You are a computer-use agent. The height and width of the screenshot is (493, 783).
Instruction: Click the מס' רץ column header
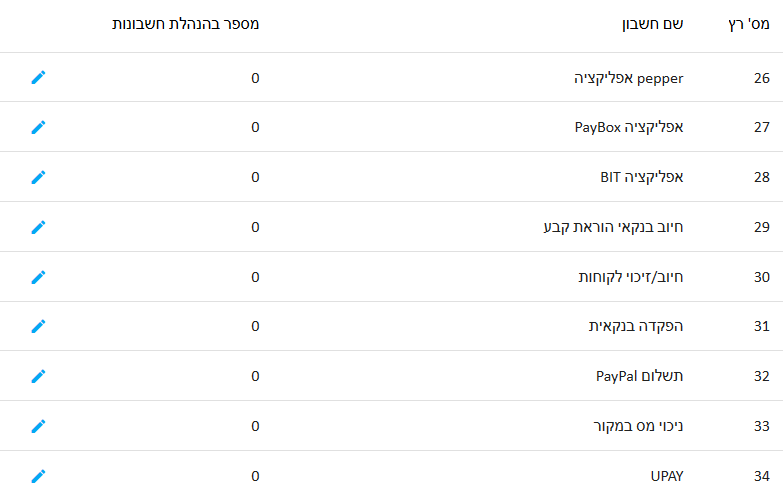coord(749,24)
